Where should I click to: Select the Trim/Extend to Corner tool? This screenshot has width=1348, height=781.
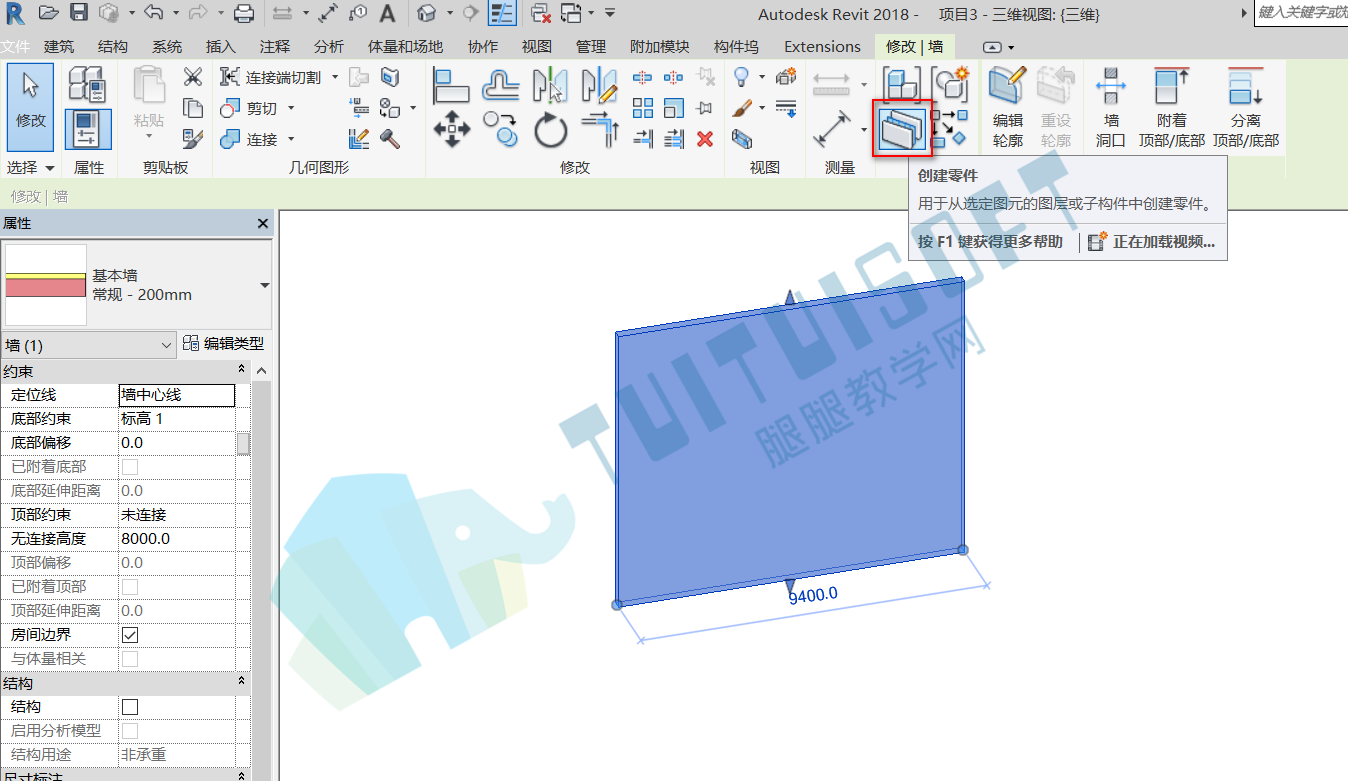coord(600,130)
